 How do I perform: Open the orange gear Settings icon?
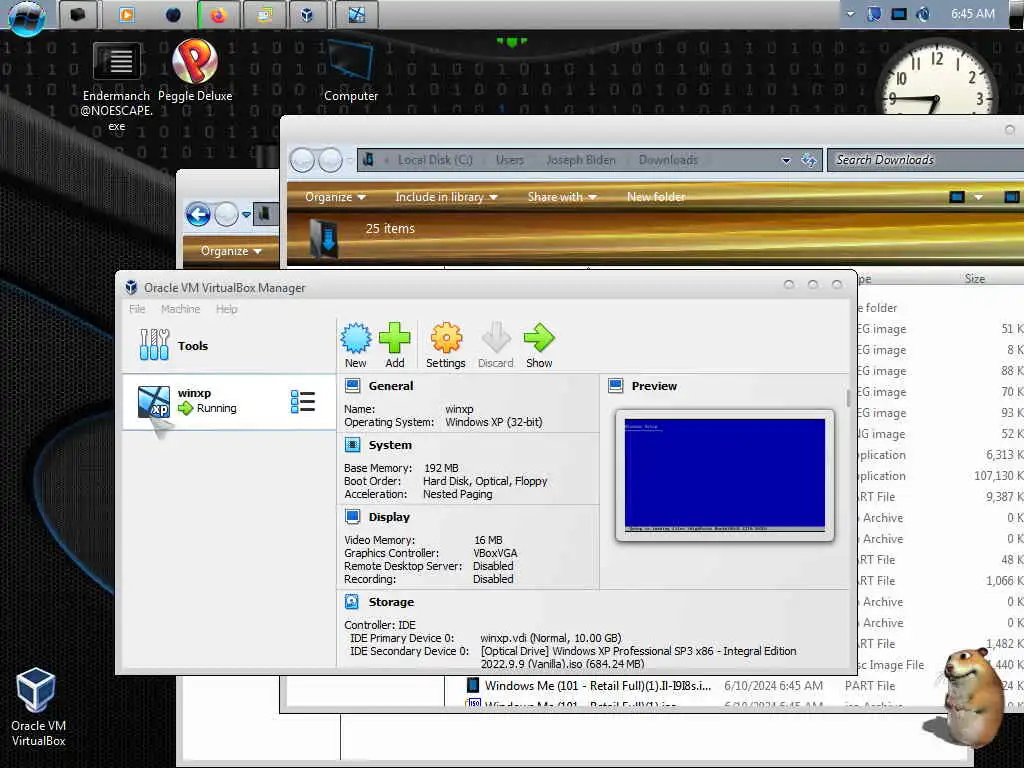446,345
